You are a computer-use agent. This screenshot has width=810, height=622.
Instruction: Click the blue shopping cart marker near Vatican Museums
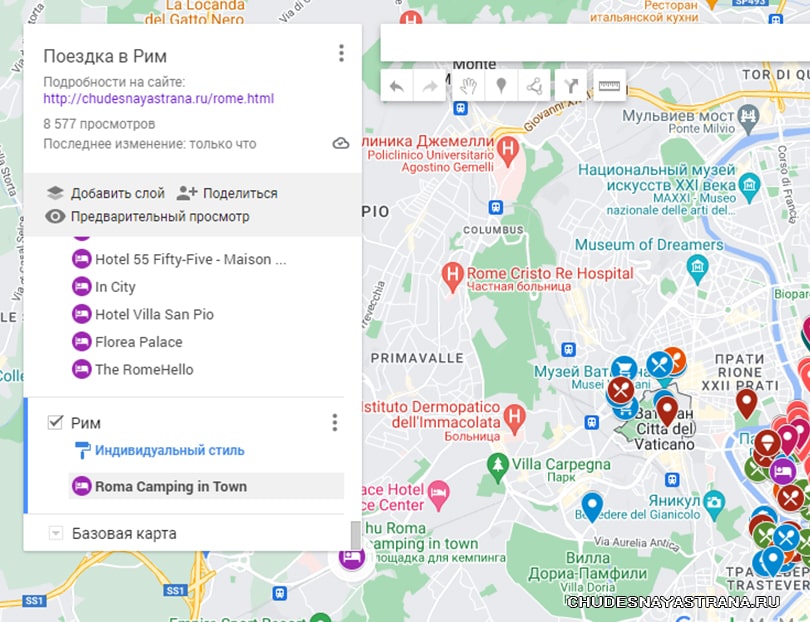624,368
